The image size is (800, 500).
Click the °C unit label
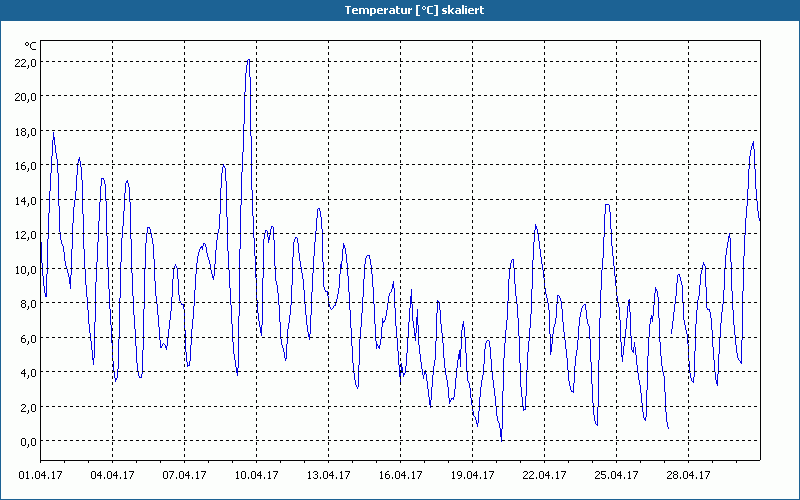point(30,46)
